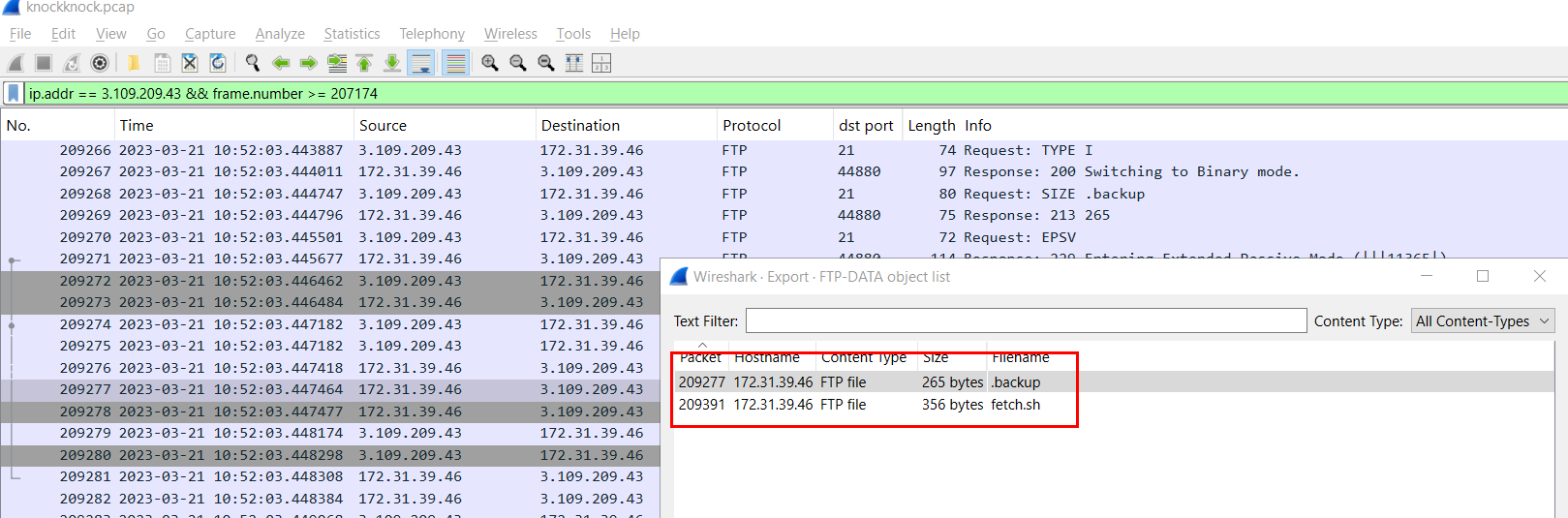Select packet 209269 Response: 213 265
Image resolution: width=1568 pixels, height=518 pixels.
coord(784,215)
